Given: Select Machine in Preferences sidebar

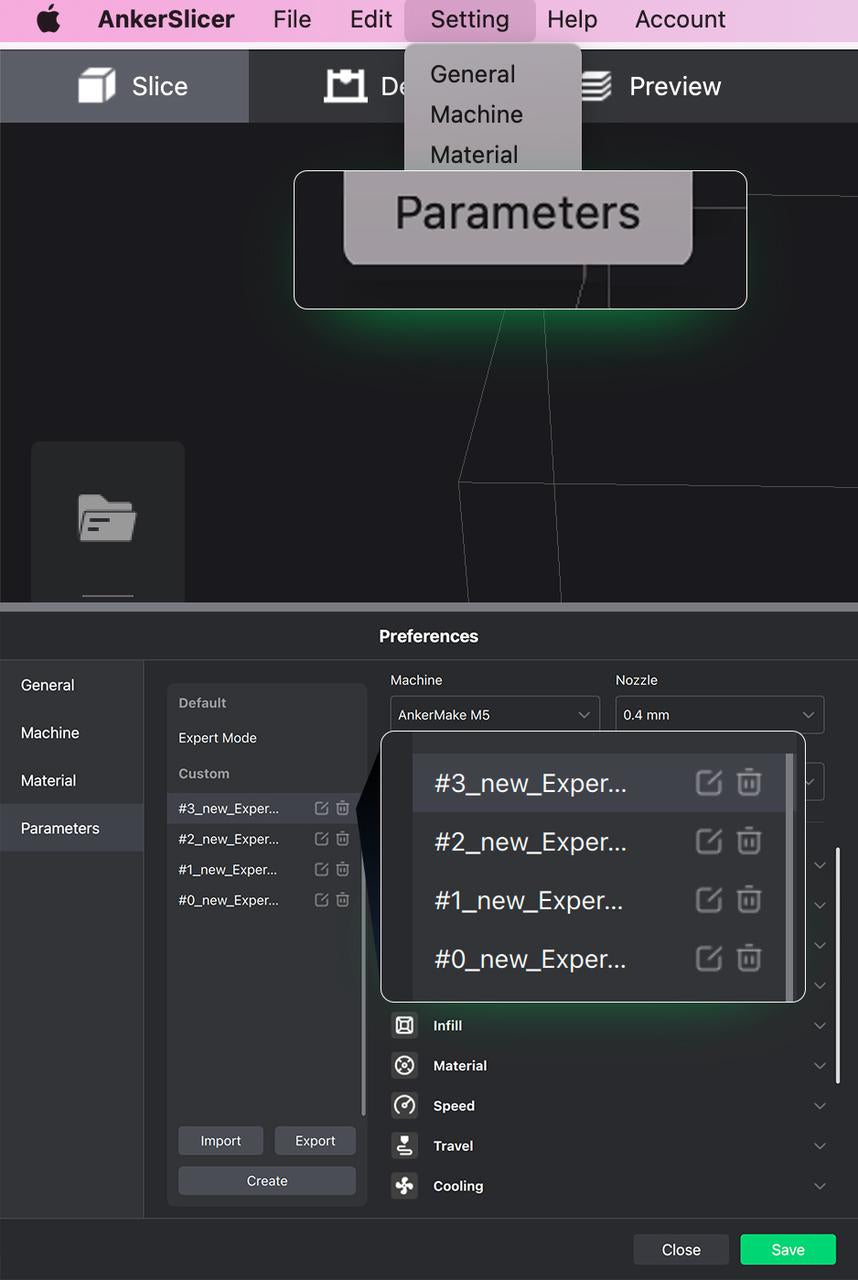Looking at the screenshot, I should [x=72, y=733].
